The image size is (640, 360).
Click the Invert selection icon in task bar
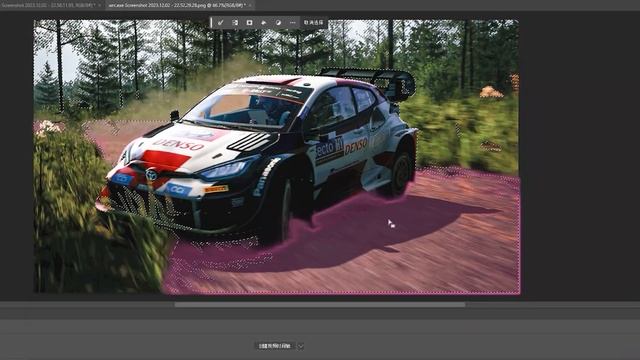pos(235,22)
